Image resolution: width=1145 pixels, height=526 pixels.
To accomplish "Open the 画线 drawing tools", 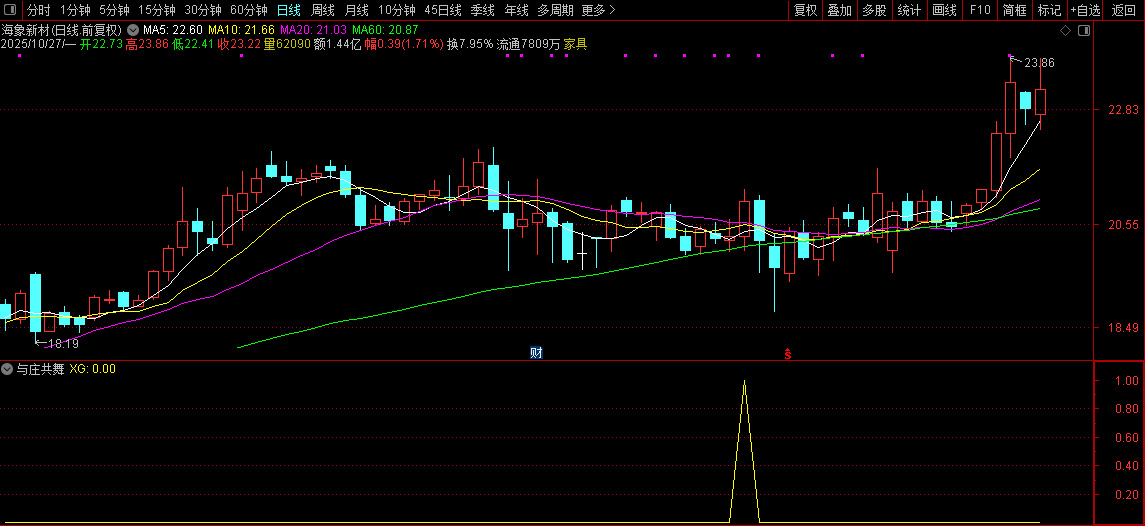I will [944, 10].
